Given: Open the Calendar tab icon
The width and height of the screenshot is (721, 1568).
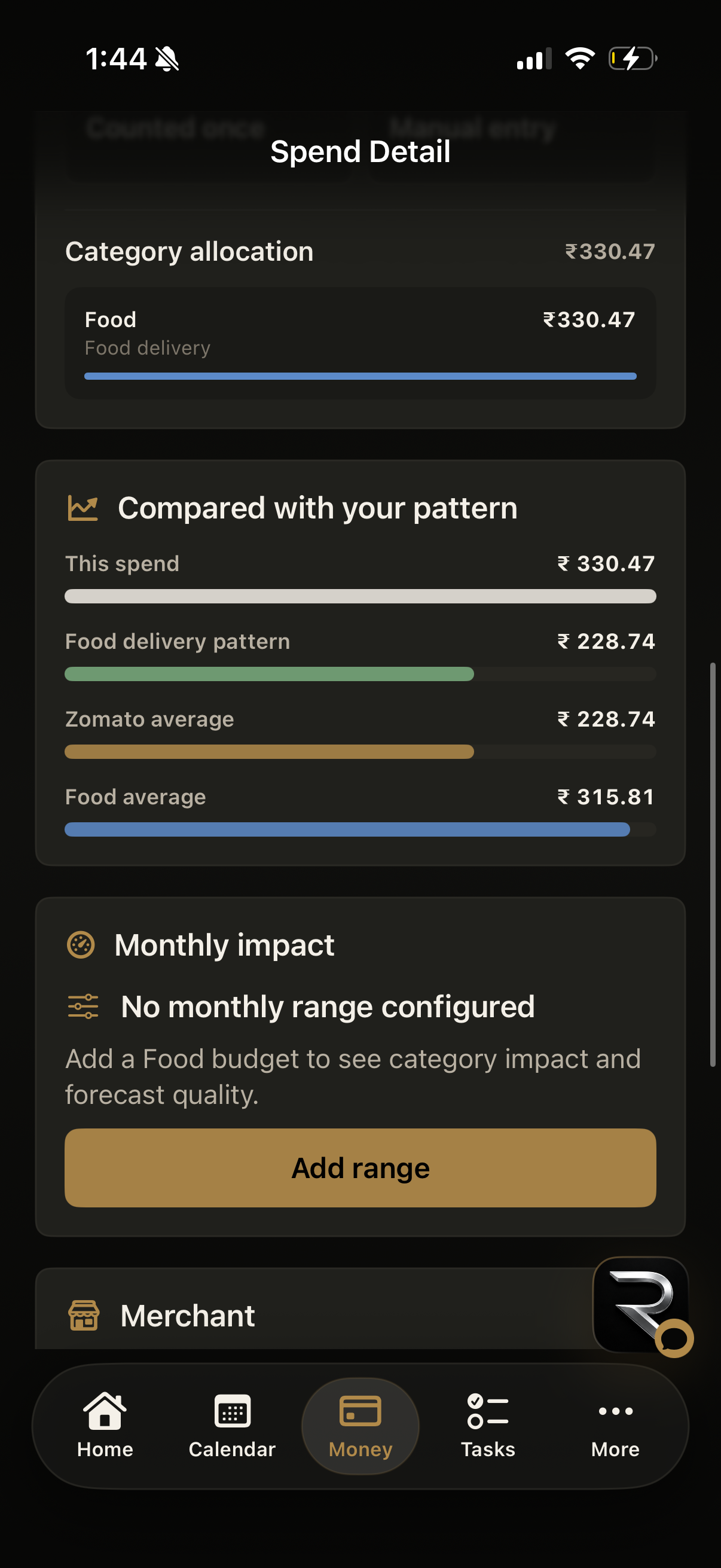Looking at the screenshot, I should (x=233, y=1410).
